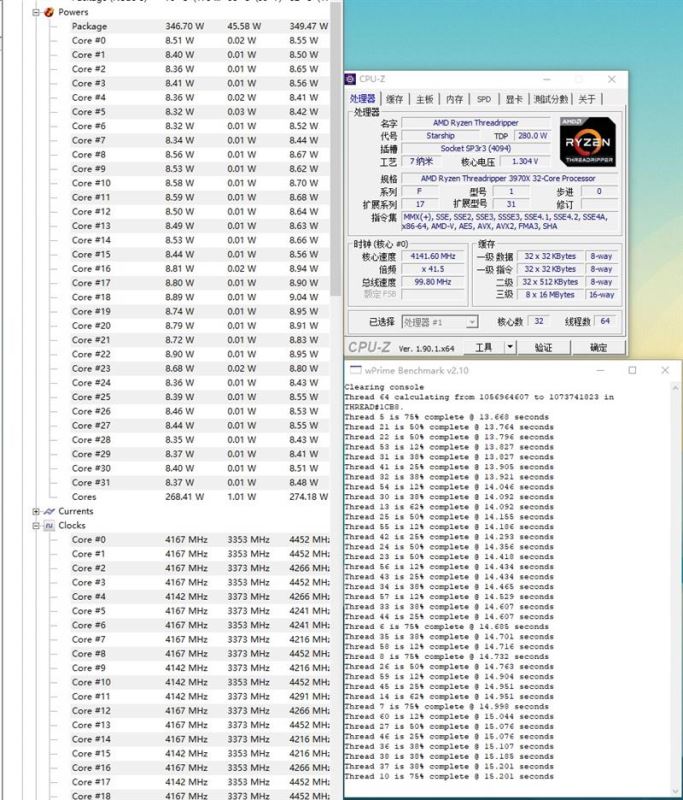Open the 工具 dropdown arrow in CPU-Z

point(510,347)
